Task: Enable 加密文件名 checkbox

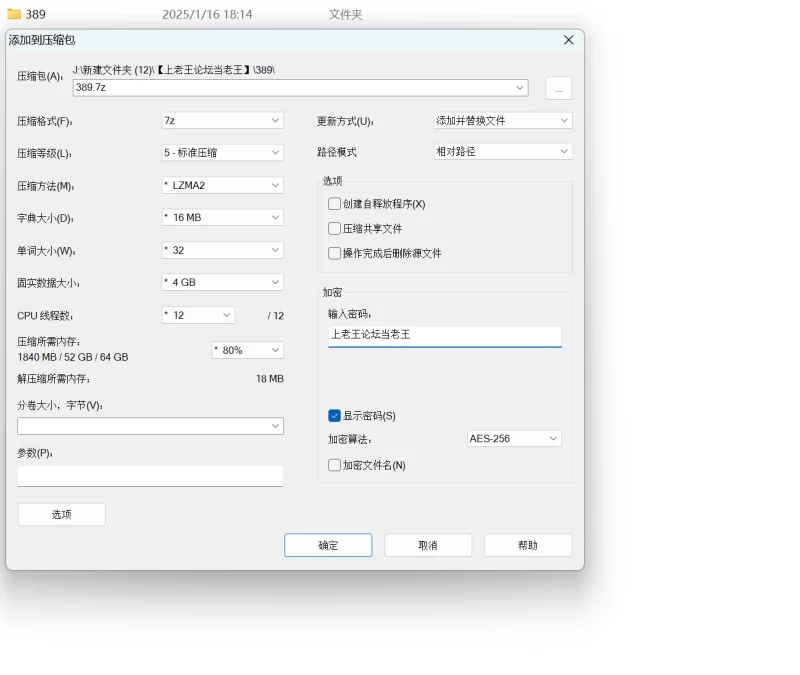Action: pos(334,465)
